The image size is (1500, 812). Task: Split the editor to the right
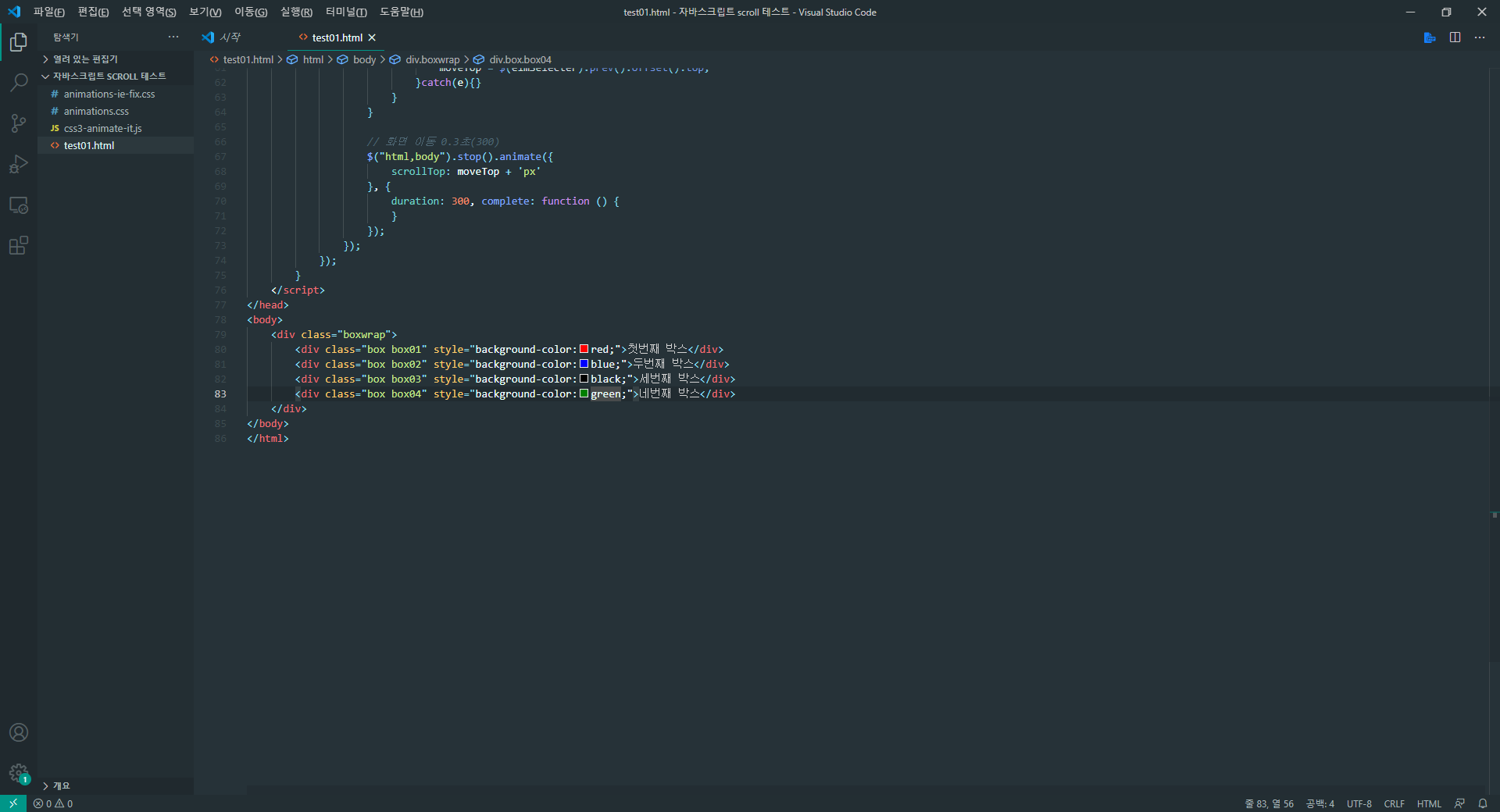1455,37
